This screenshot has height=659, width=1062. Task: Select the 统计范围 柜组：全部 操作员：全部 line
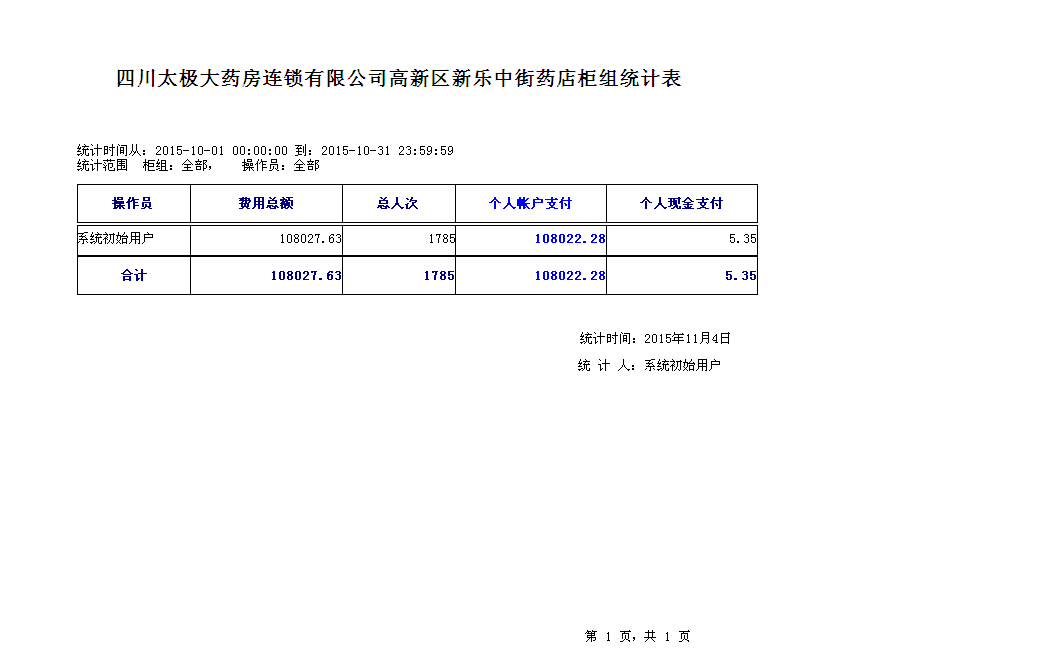coord(198,165)
